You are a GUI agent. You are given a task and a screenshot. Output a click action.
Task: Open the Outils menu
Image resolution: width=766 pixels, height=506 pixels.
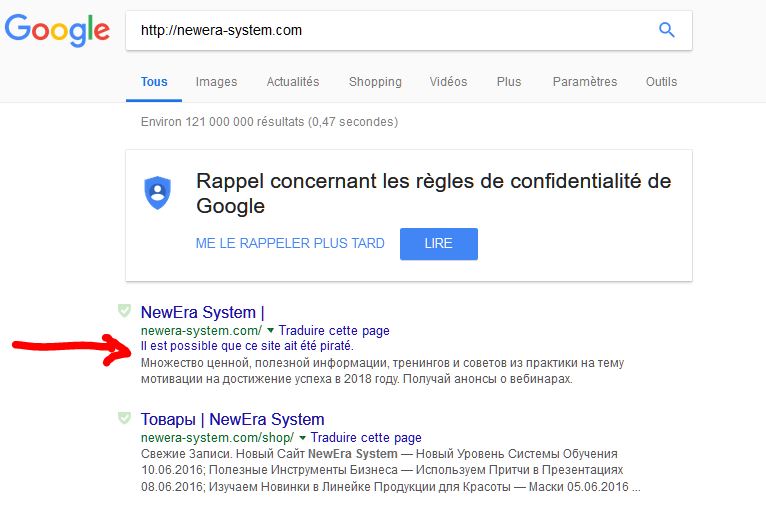click(x=661, y=82)
